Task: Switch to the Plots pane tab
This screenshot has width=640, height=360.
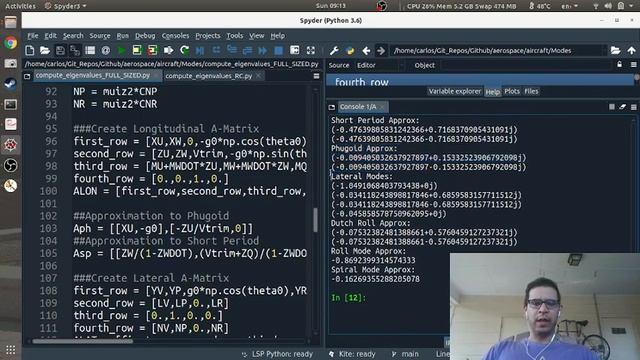Action: 512,91
